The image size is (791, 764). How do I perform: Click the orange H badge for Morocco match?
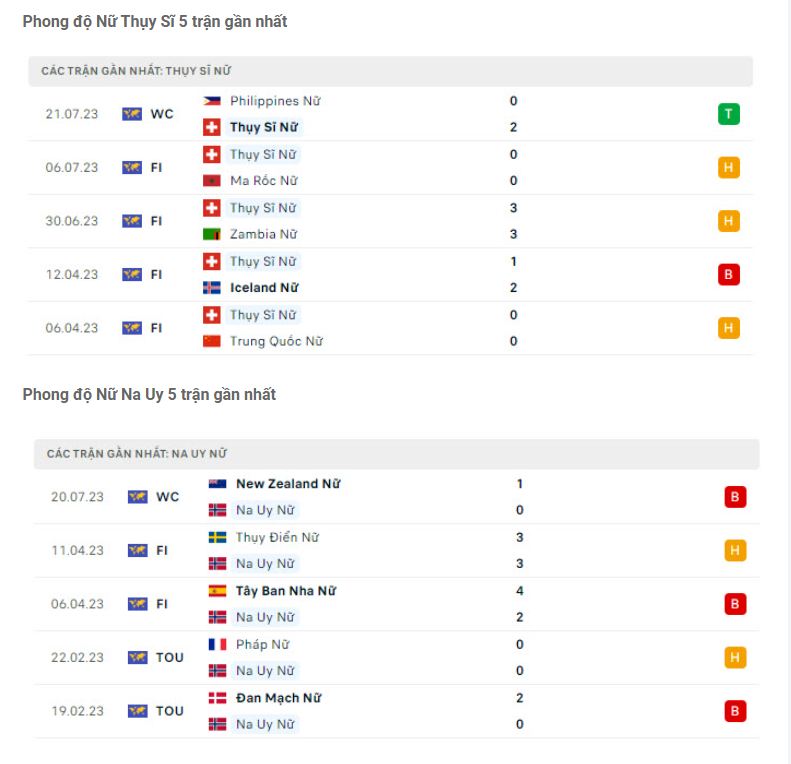(x=728, y=167)
